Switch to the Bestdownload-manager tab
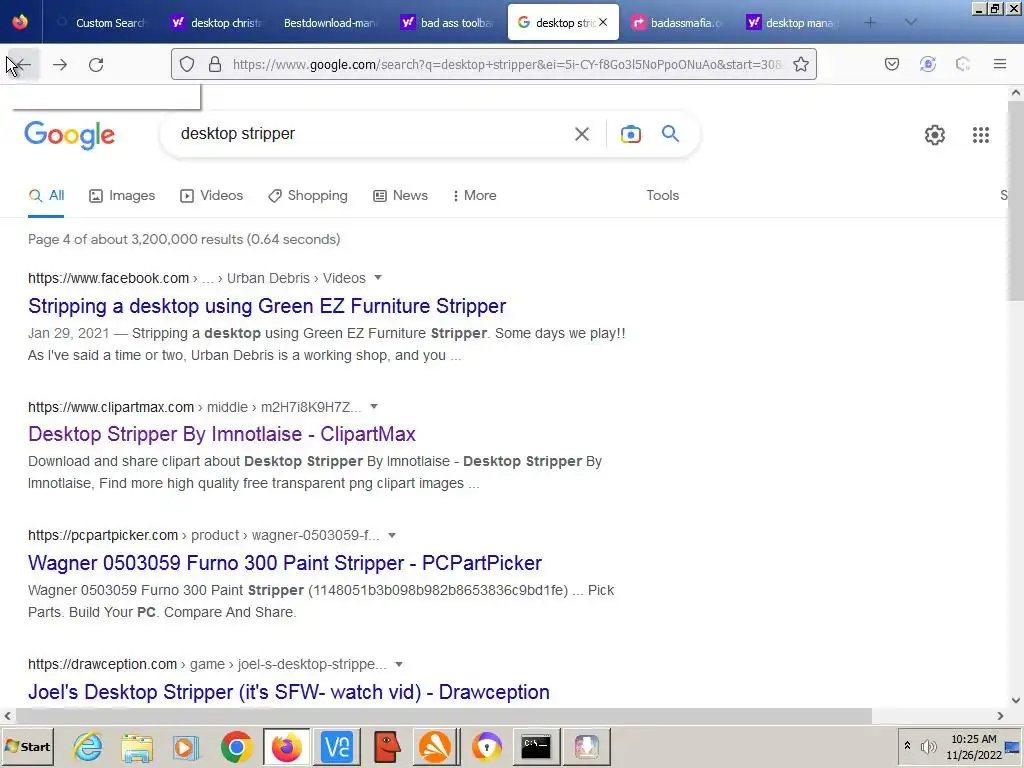1024x768 pixels. 330,22
